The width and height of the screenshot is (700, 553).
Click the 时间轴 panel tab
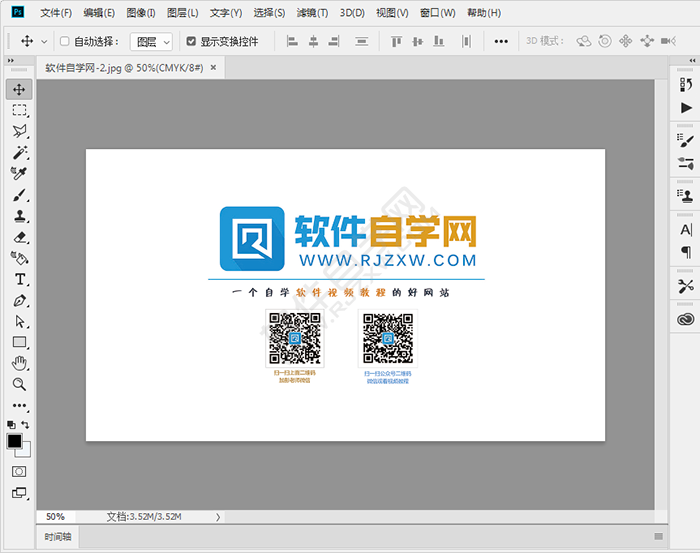click(58, 537)
